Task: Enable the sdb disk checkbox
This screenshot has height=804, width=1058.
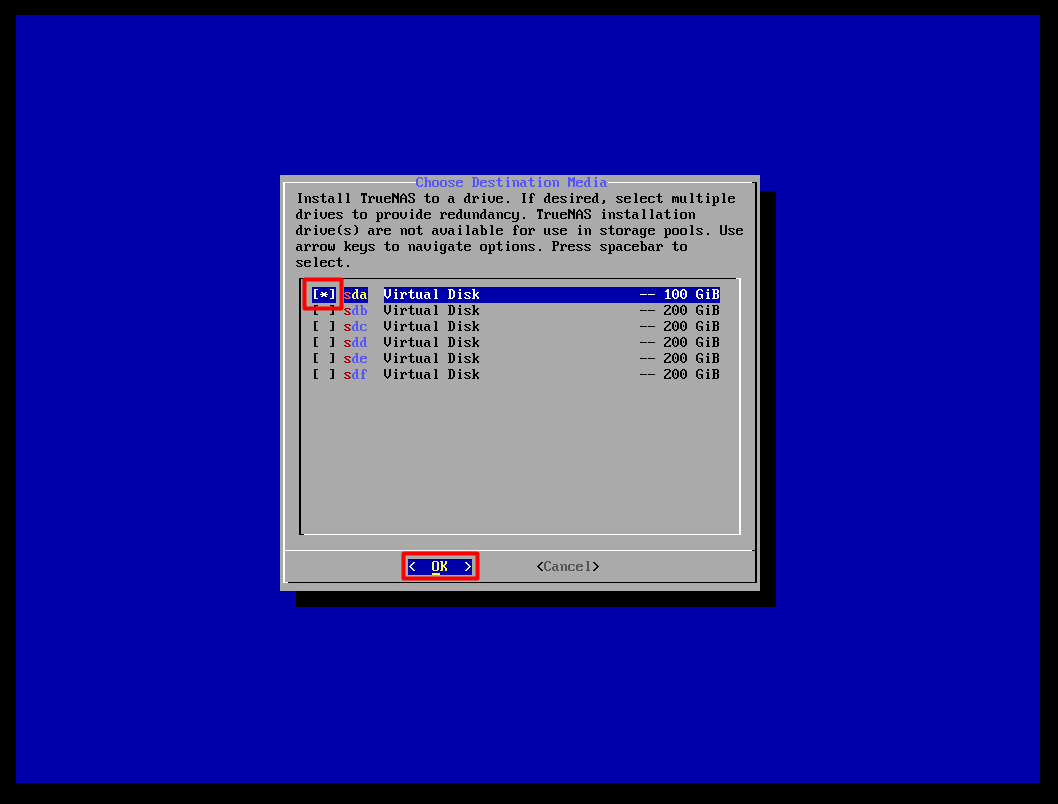Action: (x=323, y=311)
